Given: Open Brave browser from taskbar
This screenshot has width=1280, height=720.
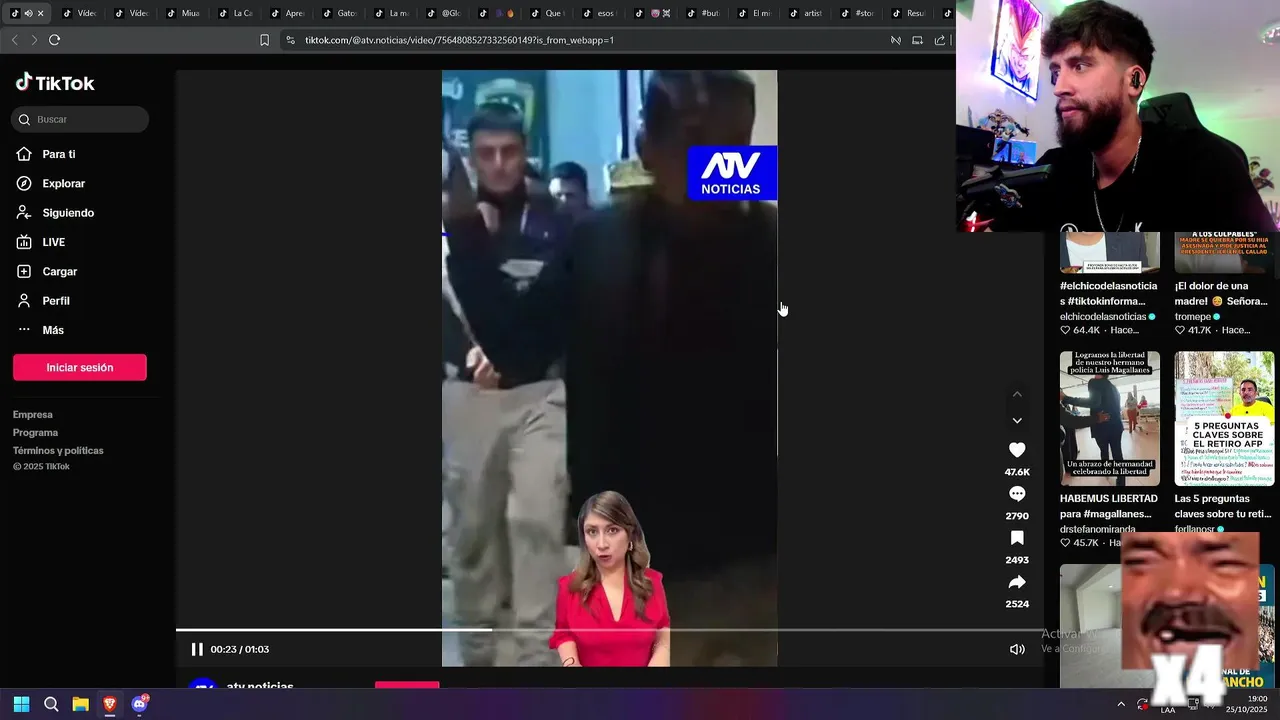Looking at the screenshot, I should (110, 704).
